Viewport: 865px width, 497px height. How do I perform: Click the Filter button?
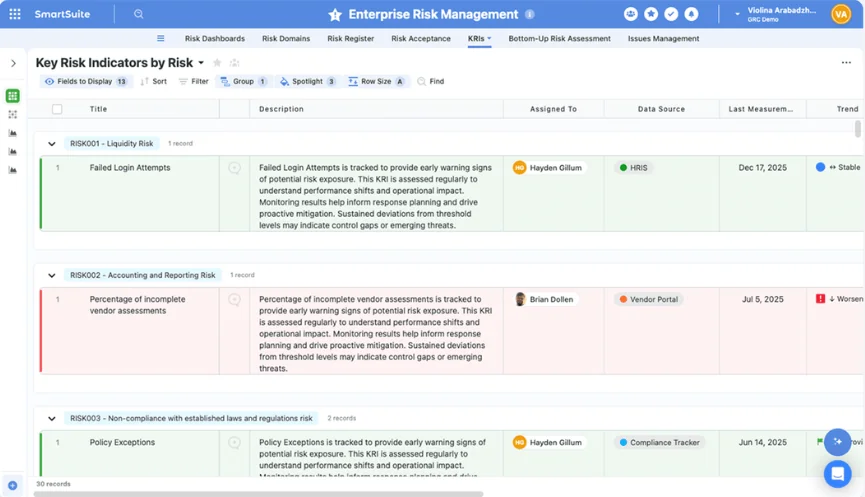tap(194, 82)
